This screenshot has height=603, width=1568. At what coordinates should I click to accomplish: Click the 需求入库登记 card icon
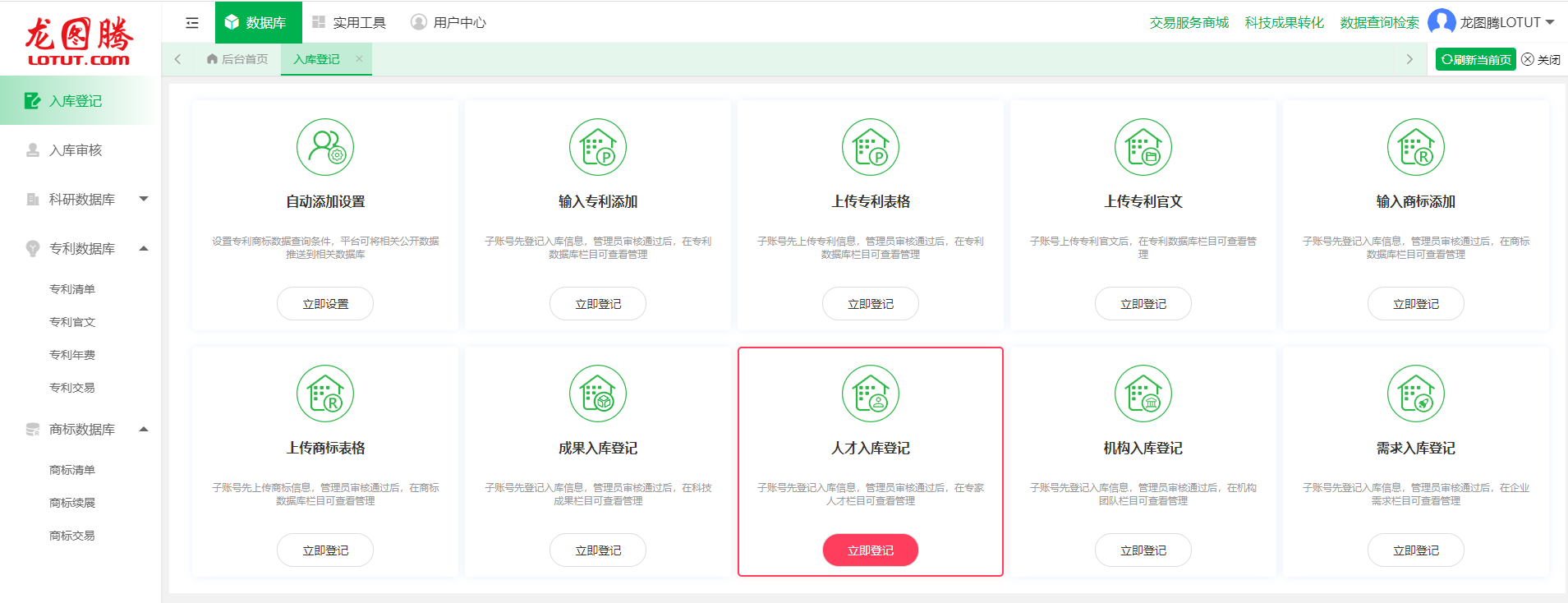[x=1415, y=394]
